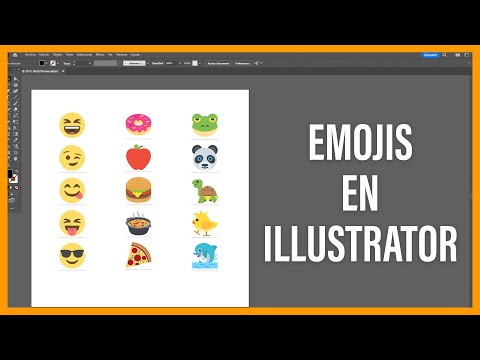Select the Eraser tool
The height and width of the screenshot is (360, 480).
16,110
